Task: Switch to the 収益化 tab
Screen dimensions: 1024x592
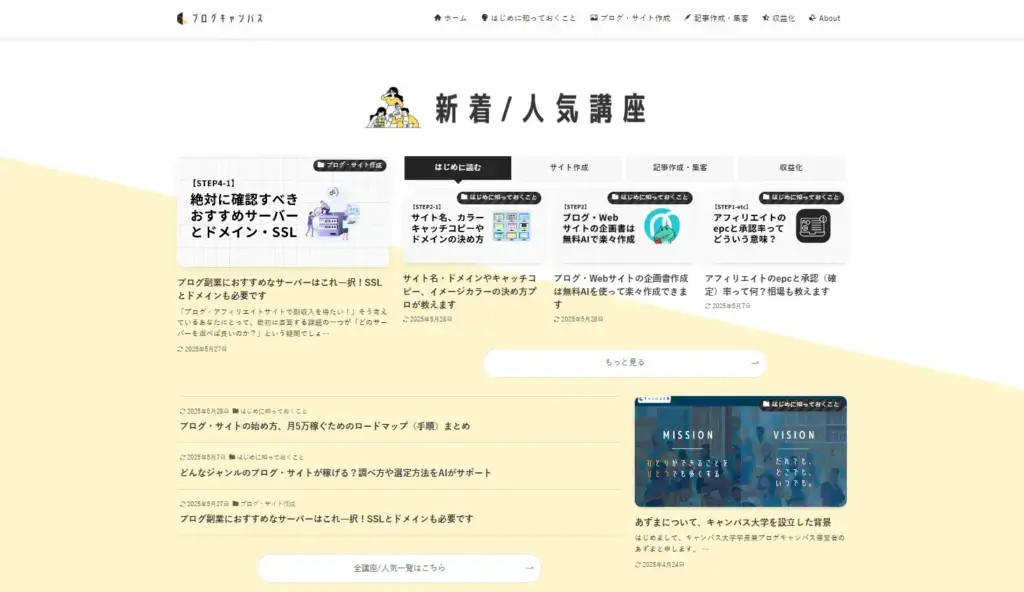Action: click(789, 167)
